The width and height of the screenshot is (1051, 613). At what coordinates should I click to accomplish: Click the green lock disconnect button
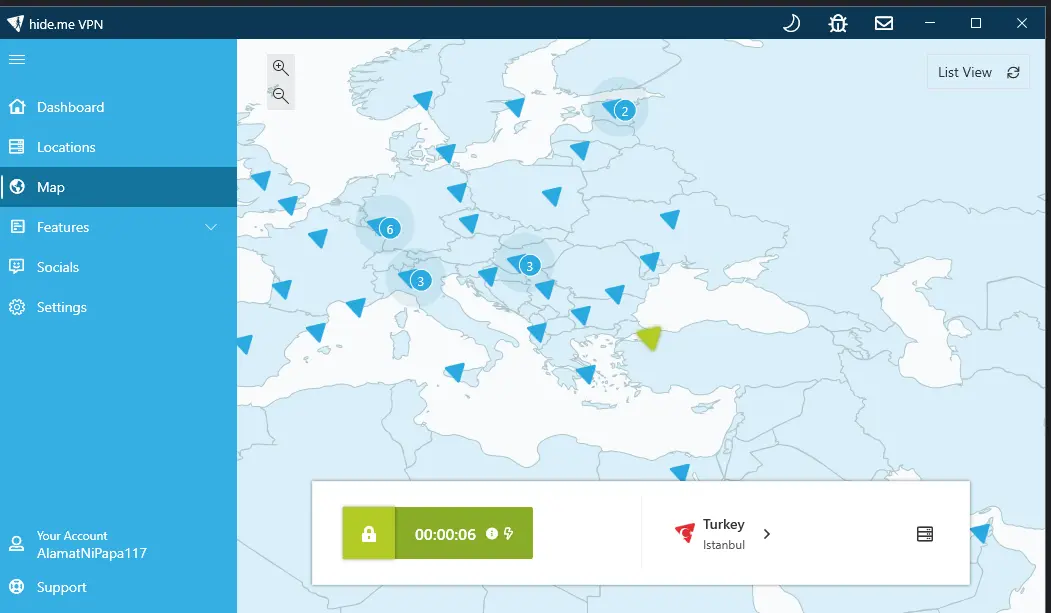(369, 533)
